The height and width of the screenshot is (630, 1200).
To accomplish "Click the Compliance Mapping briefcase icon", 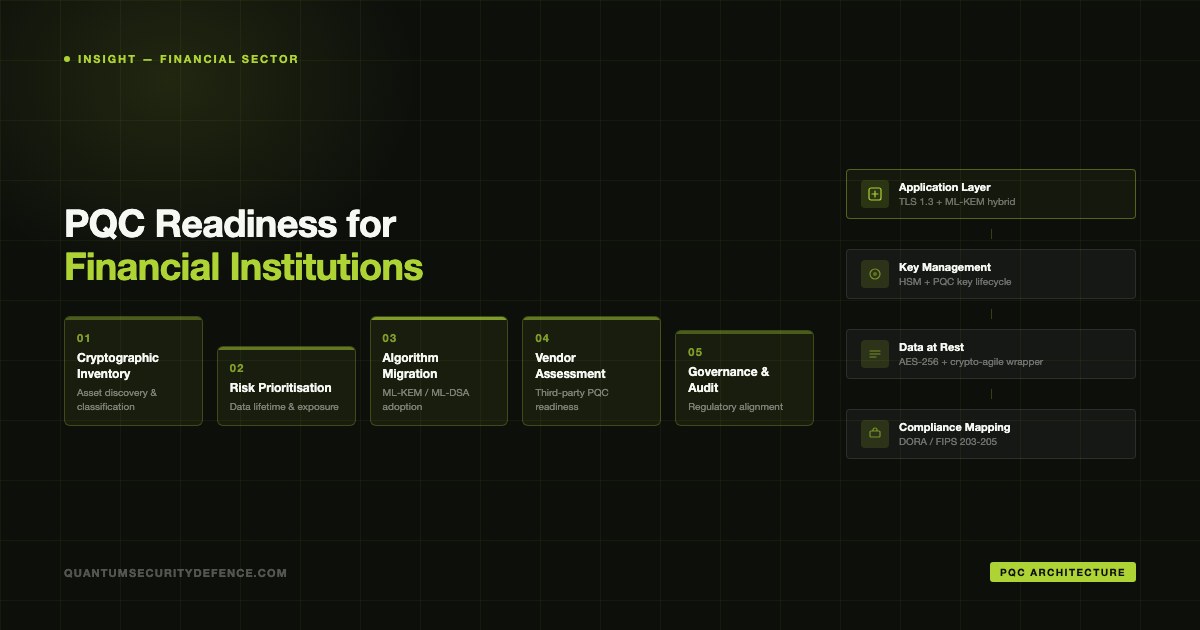I will click(x=875, y=434).
